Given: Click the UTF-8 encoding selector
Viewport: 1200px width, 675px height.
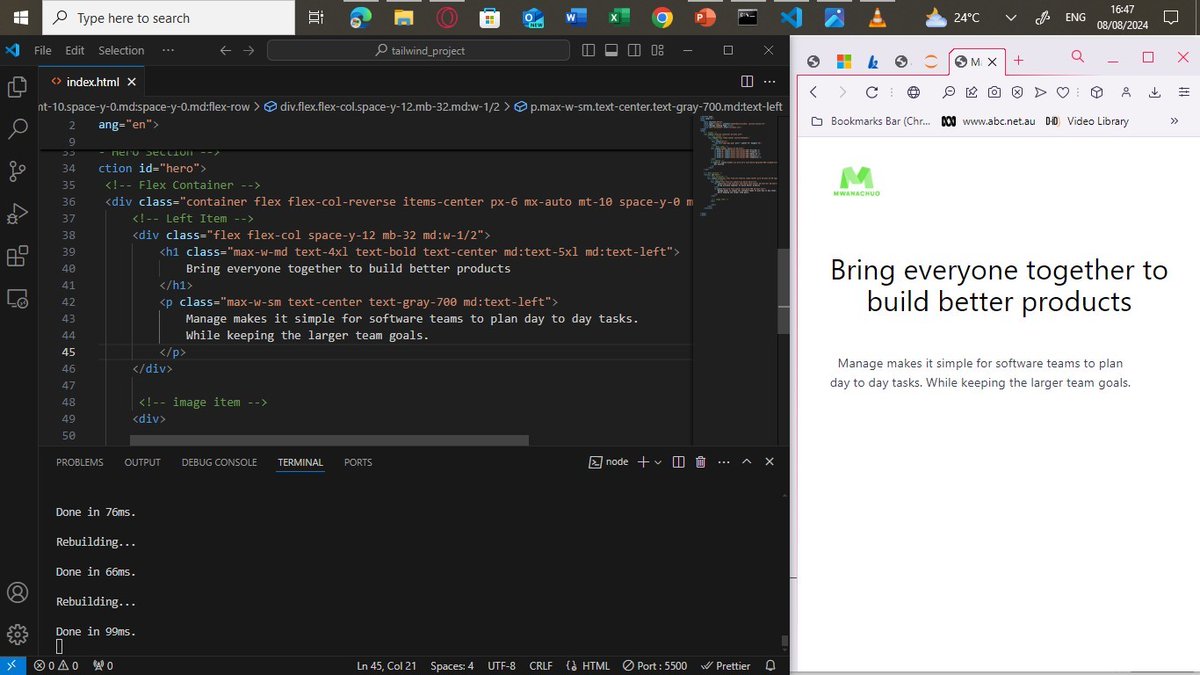Looking at the screenshot, I should click(501, 666).
